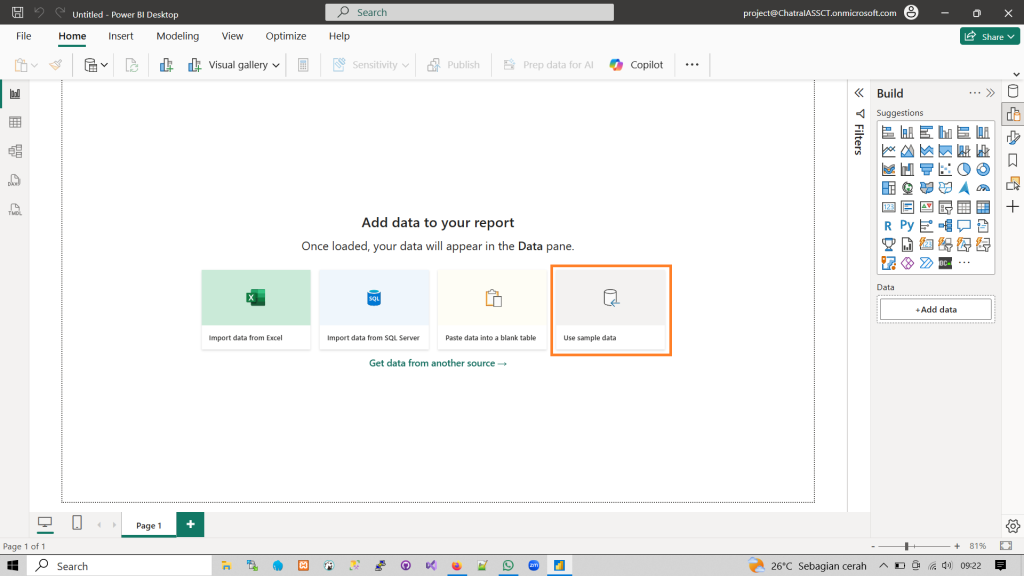Screen dimensions: 1024x576
Task: Switch to Model view icon
Action: point(15,151)
